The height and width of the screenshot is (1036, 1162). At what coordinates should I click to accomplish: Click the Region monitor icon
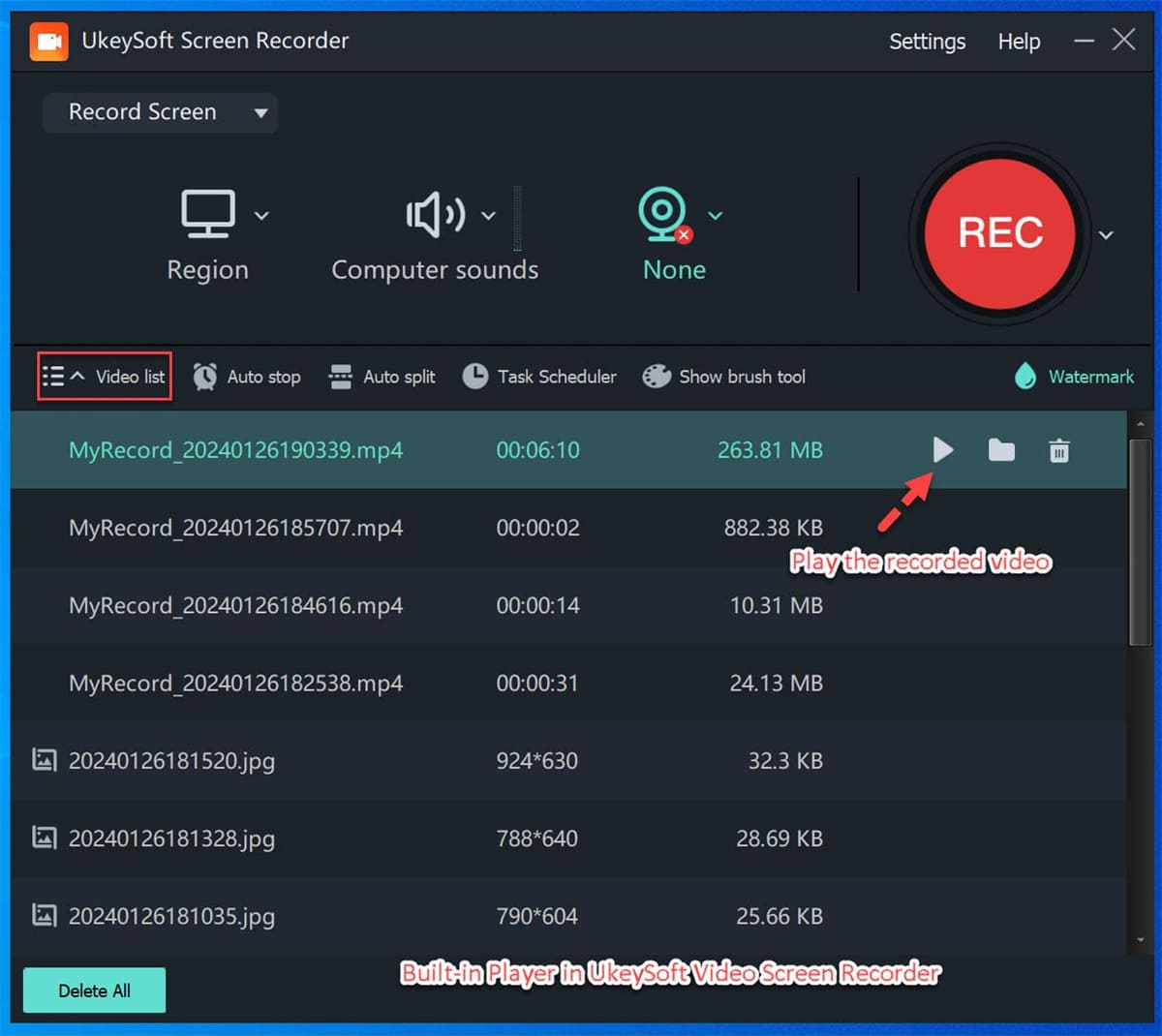click(208, 214)
